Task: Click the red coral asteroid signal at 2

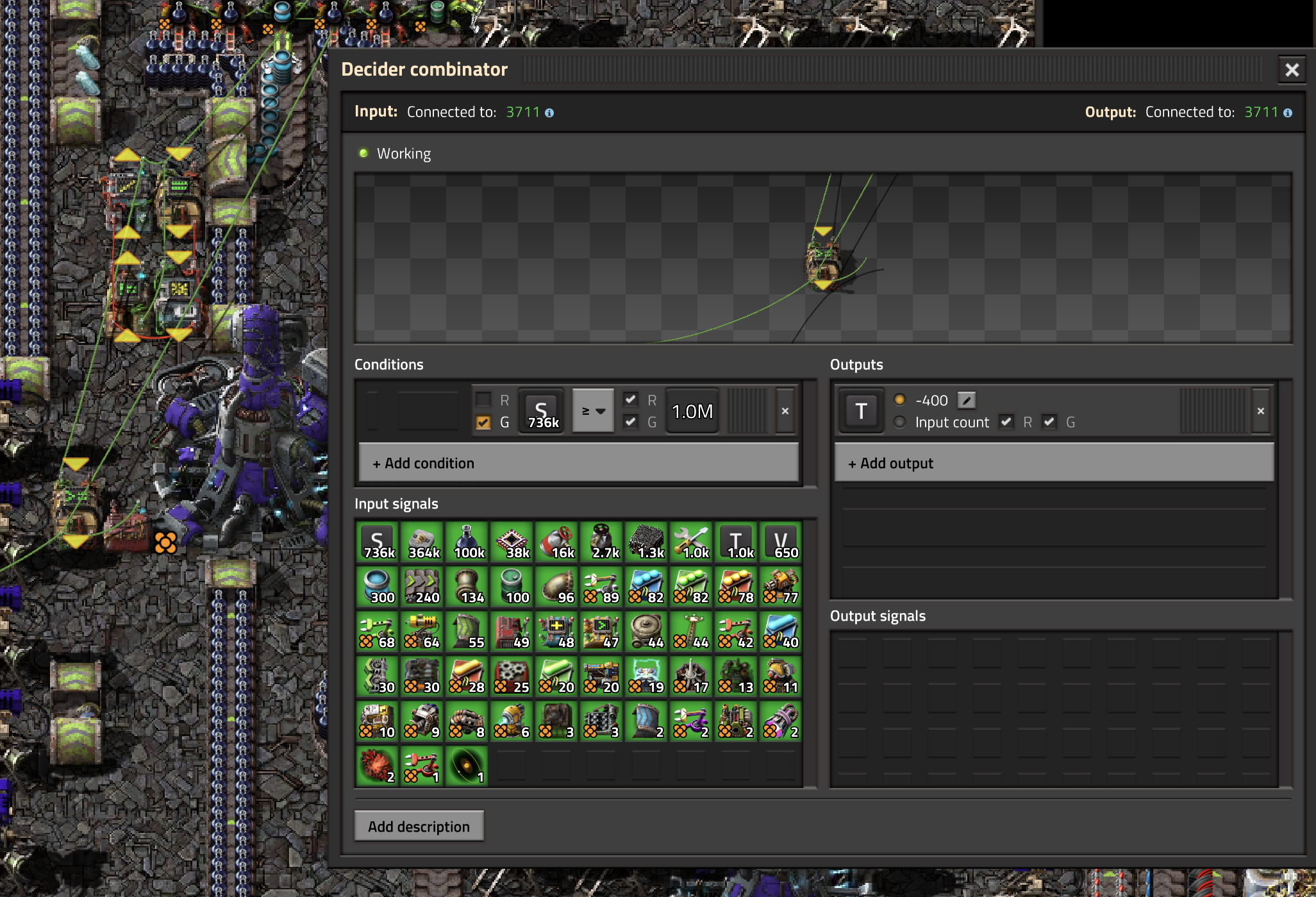Action: pyautogui.click(x=378, y=766)
